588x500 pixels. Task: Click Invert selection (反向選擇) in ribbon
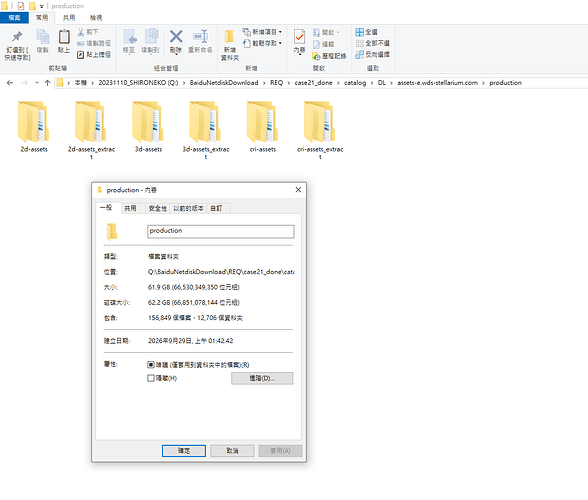(373, 54)
